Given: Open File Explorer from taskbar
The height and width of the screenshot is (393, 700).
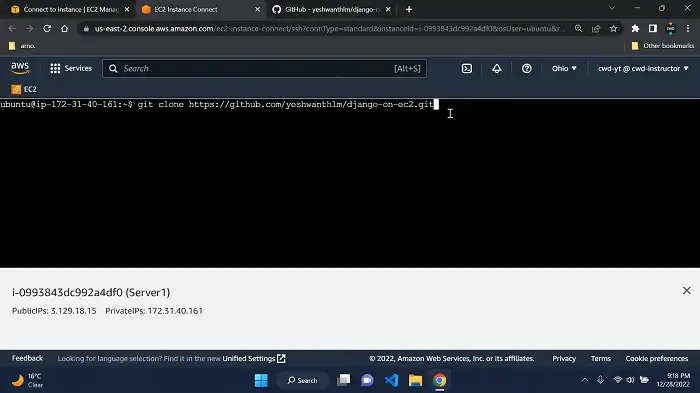Looking at the screenshot, I should [x=416, y=380].
